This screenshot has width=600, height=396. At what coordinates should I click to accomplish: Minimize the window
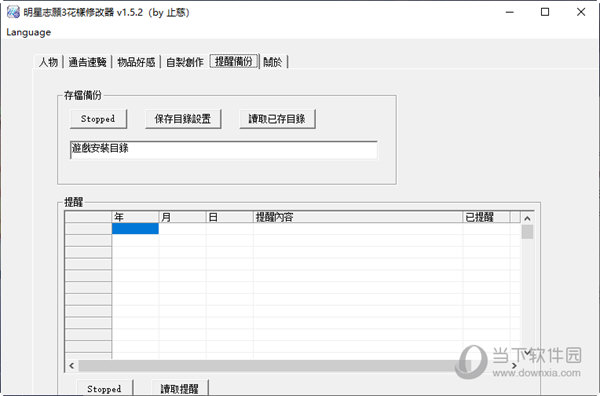click(x=509, y=12)
